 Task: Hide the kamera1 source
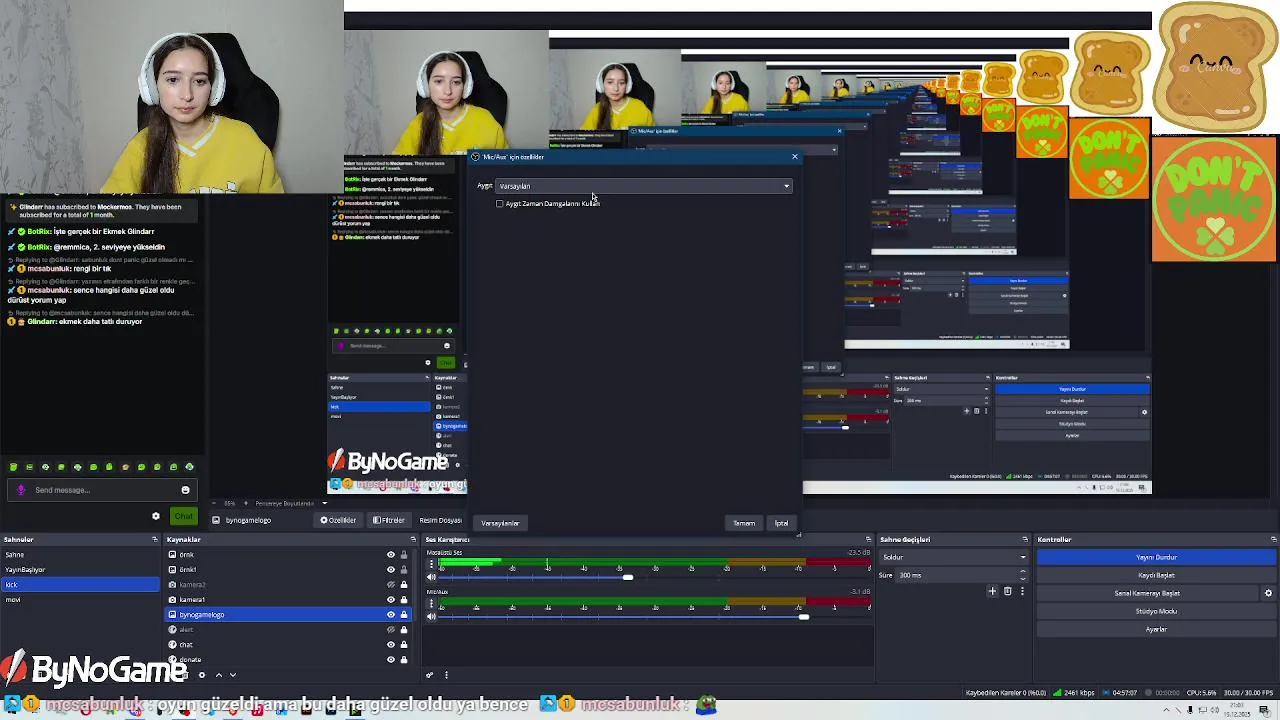pos(391,599)
